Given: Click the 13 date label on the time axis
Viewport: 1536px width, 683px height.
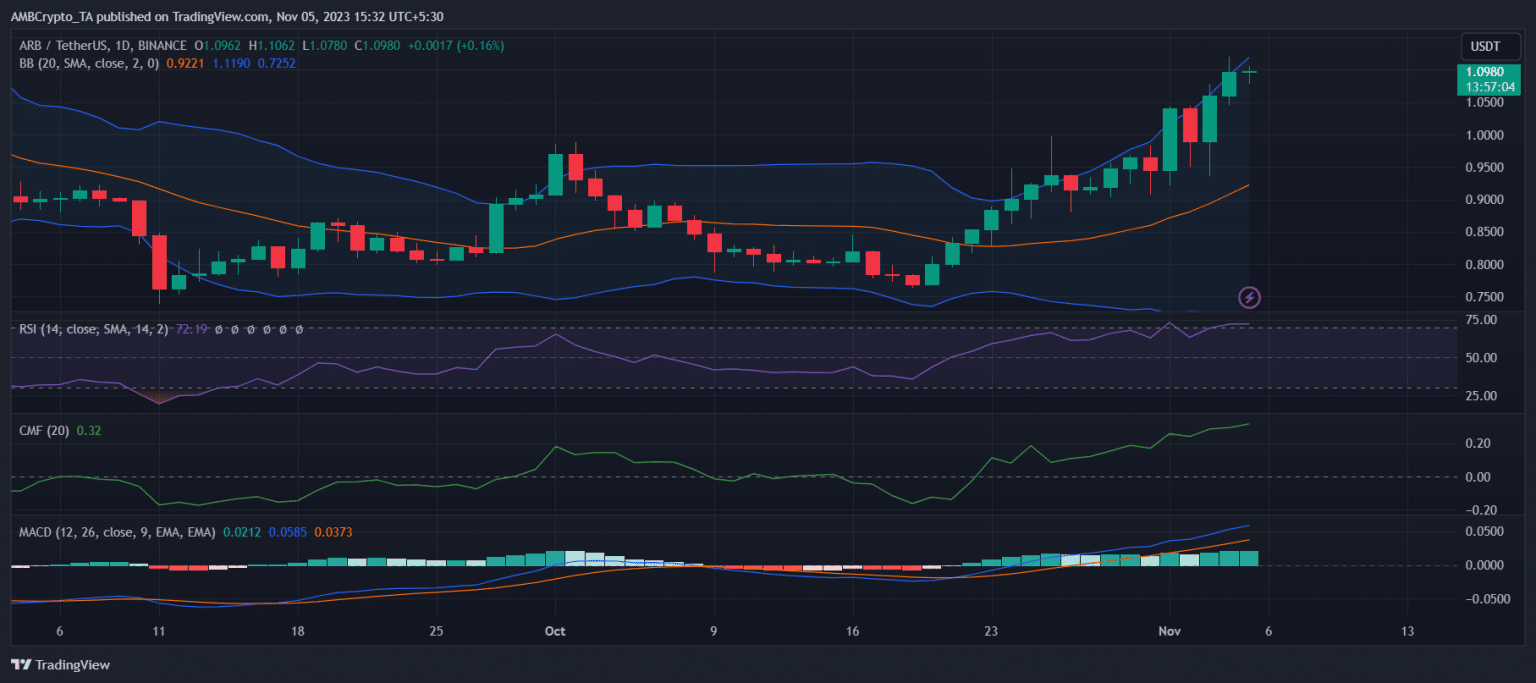Looking at the screenshot, I should (1407, 631).
